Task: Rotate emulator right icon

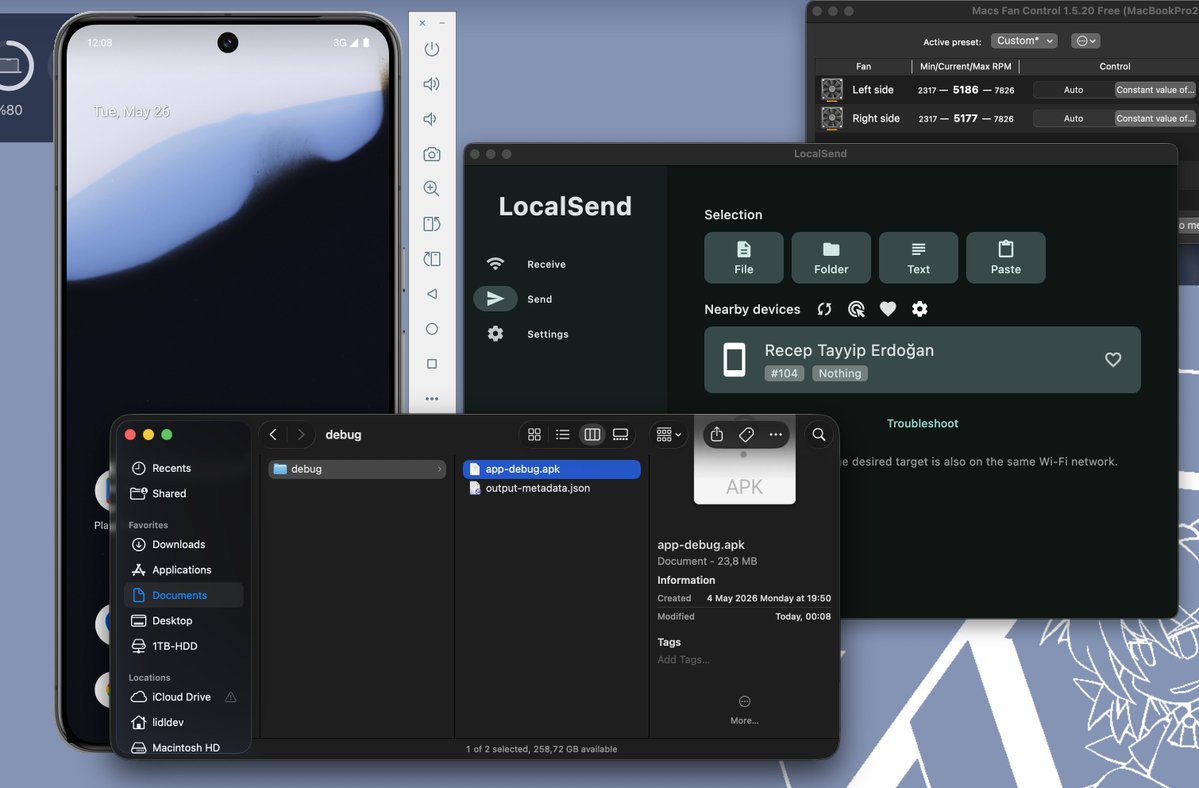Action: click(432, 259)
